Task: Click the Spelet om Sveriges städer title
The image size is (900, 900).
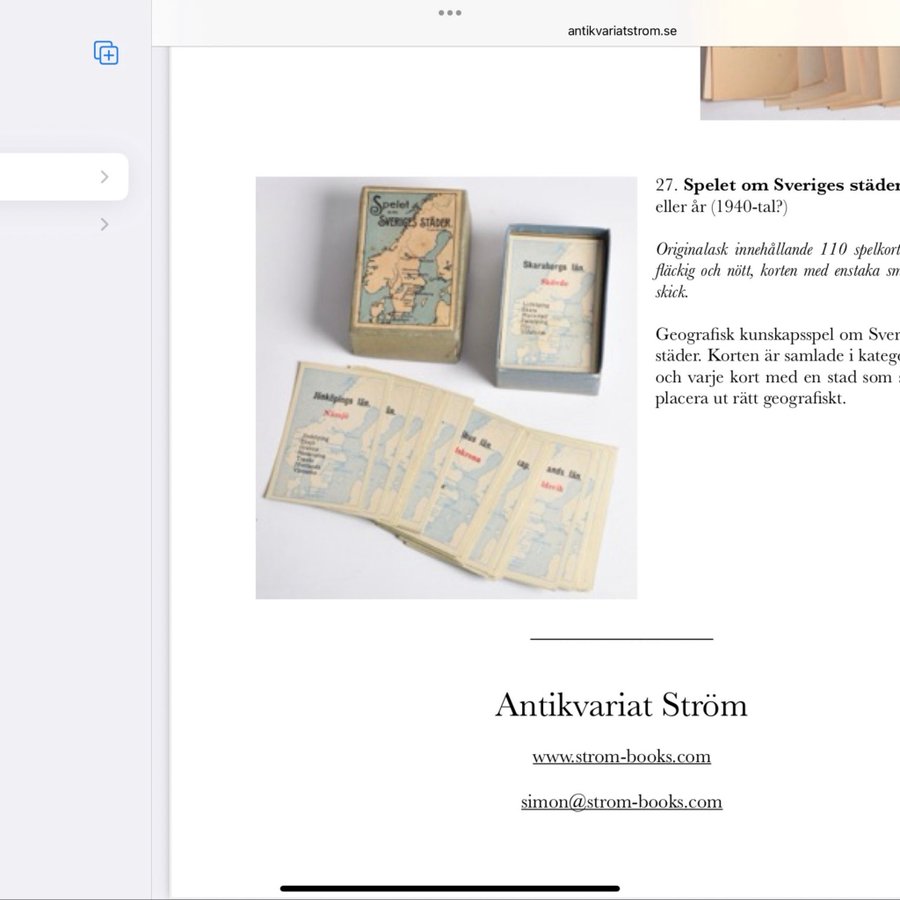Action: point(791,185)
